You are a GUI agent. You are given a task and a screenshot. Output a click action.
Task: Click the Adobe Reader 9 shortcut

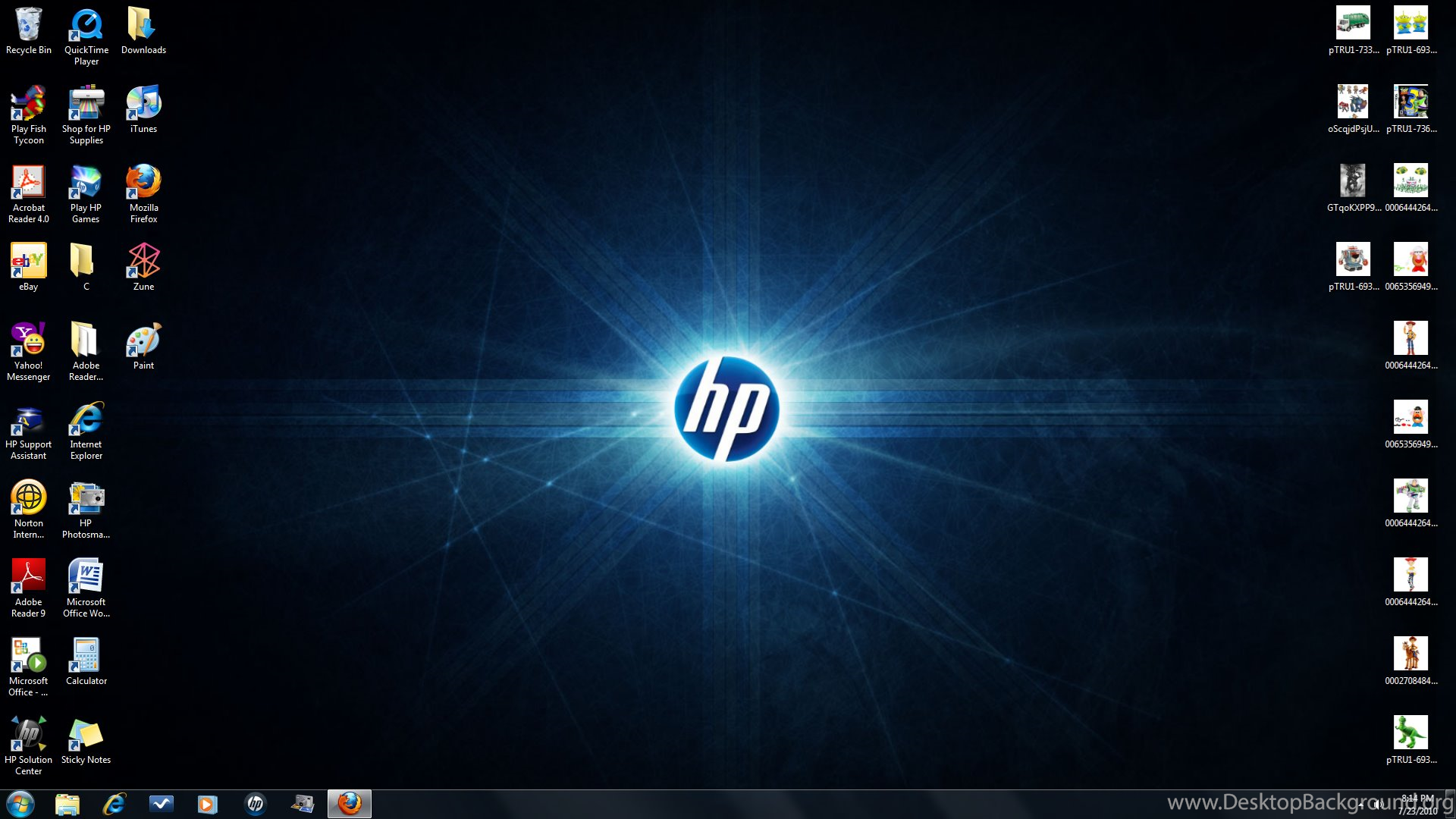[x=29, y=588]
